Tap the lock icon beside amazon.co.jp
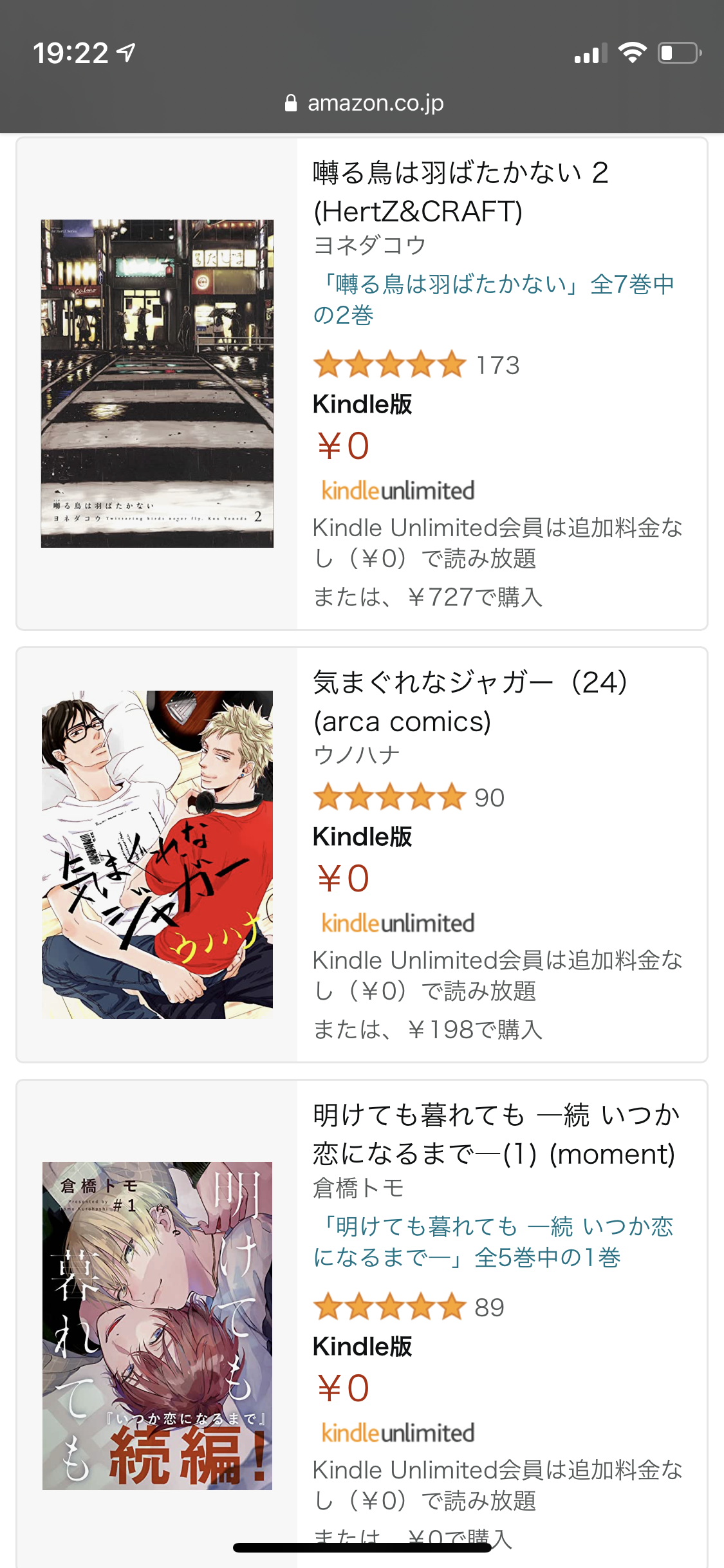724x1568 pixels. pos(291,103)
